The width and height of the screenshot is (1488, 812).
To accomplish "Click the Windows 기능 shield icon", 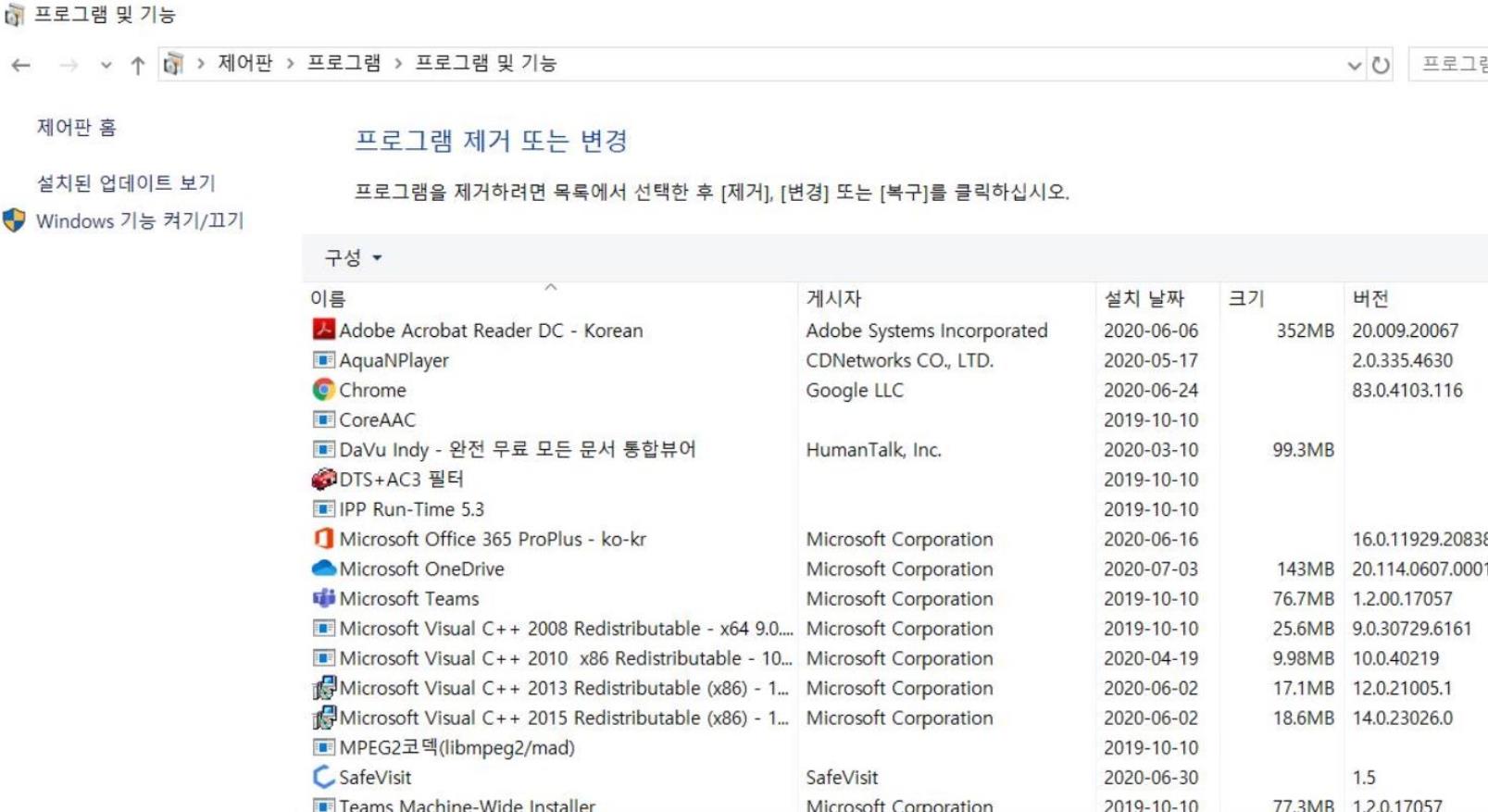I will click(x=14, y=220).
